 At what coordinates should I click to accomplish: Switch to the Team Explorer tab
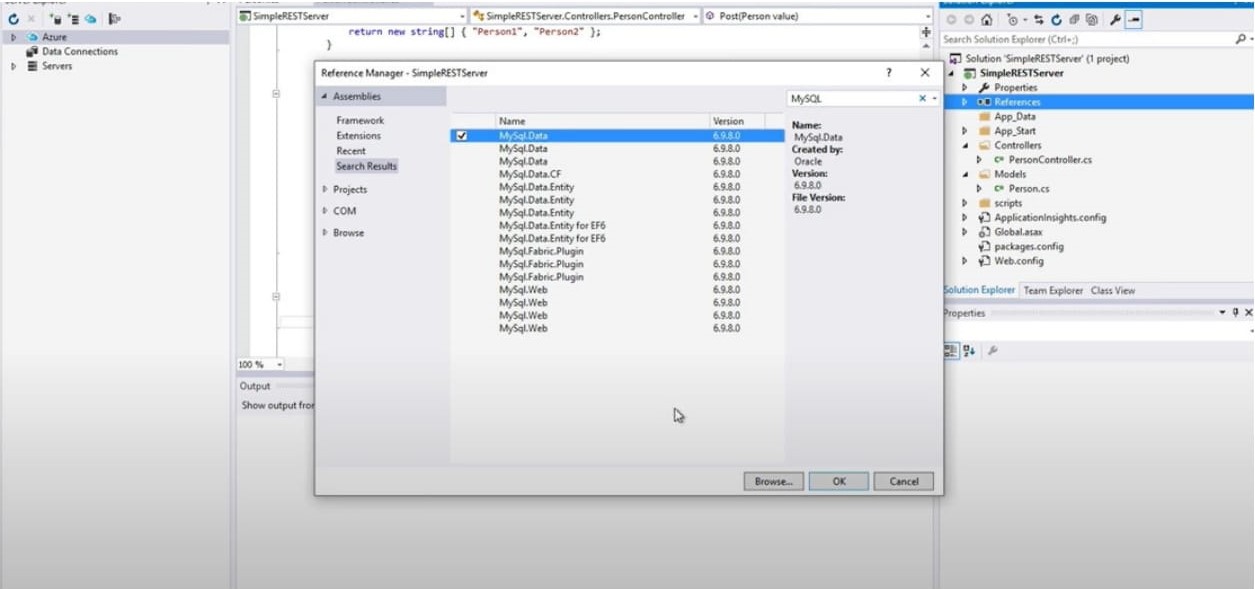[1052, 291]
